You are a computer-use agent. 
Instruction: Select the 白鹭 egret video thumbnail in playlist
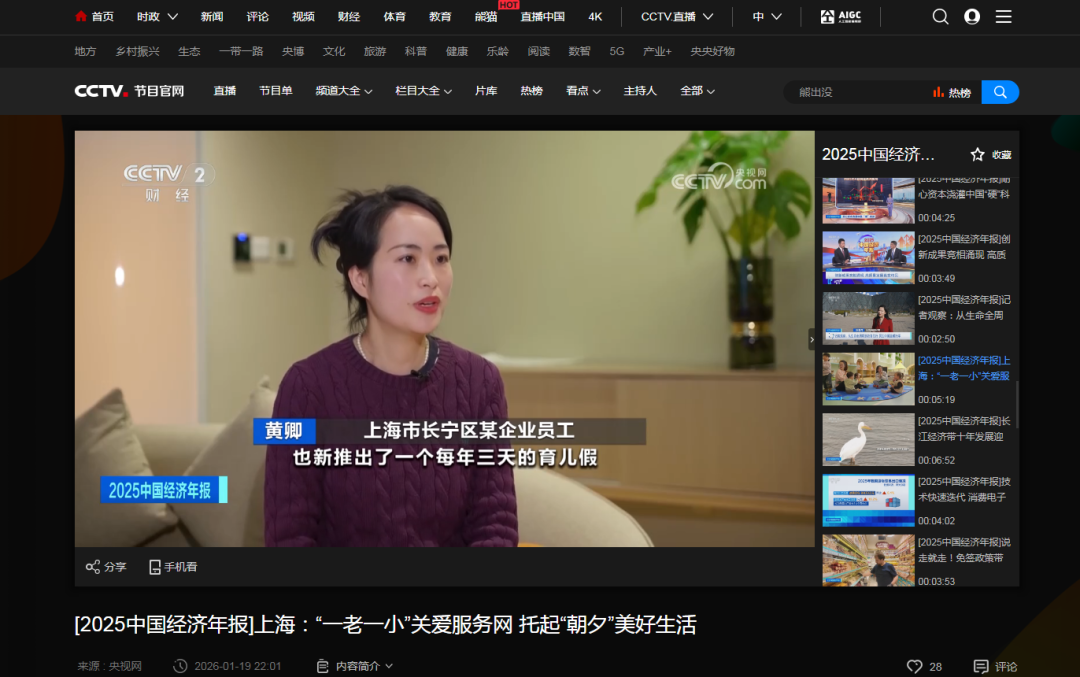(868, 439)
